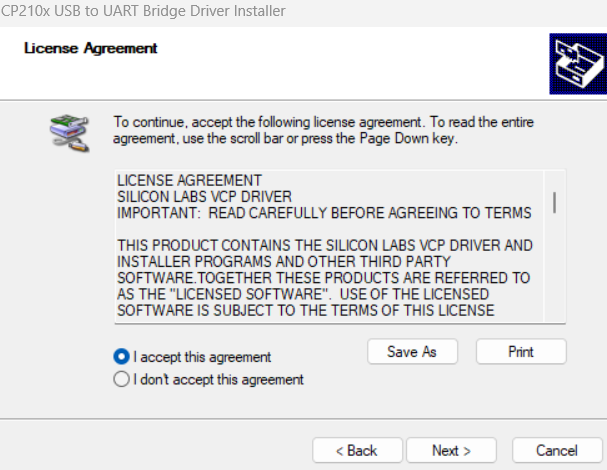Image resolution: width=607 pixels, height=470 pixels.
Task: Click inside license box on "SILICON LABS VCP DRIVER"
Action: click(x=204, y=197)
